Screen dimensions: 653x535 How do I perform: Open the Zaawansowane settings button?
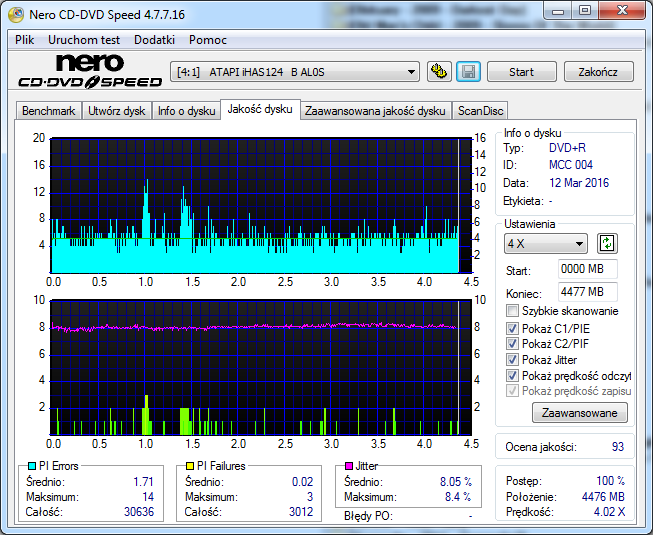[579, 413]
